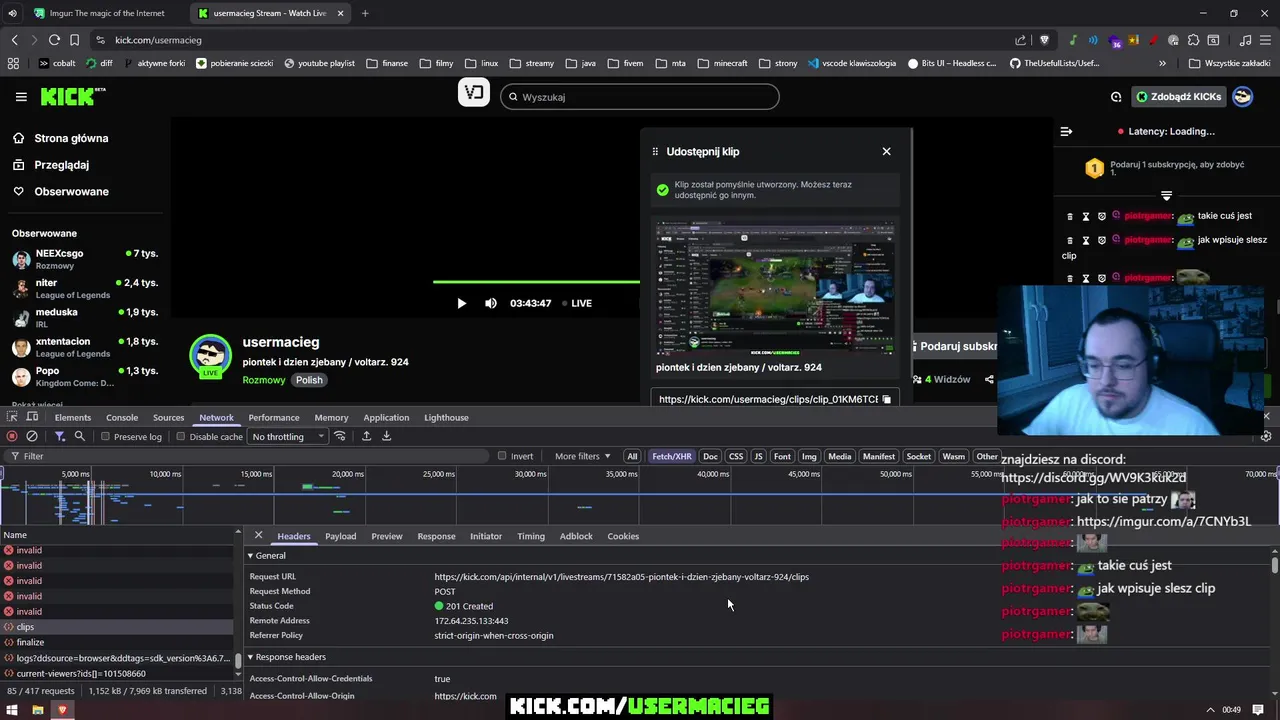Play the stream with the play button
This screenshot has width=1280, height=720.
(461, 303)
